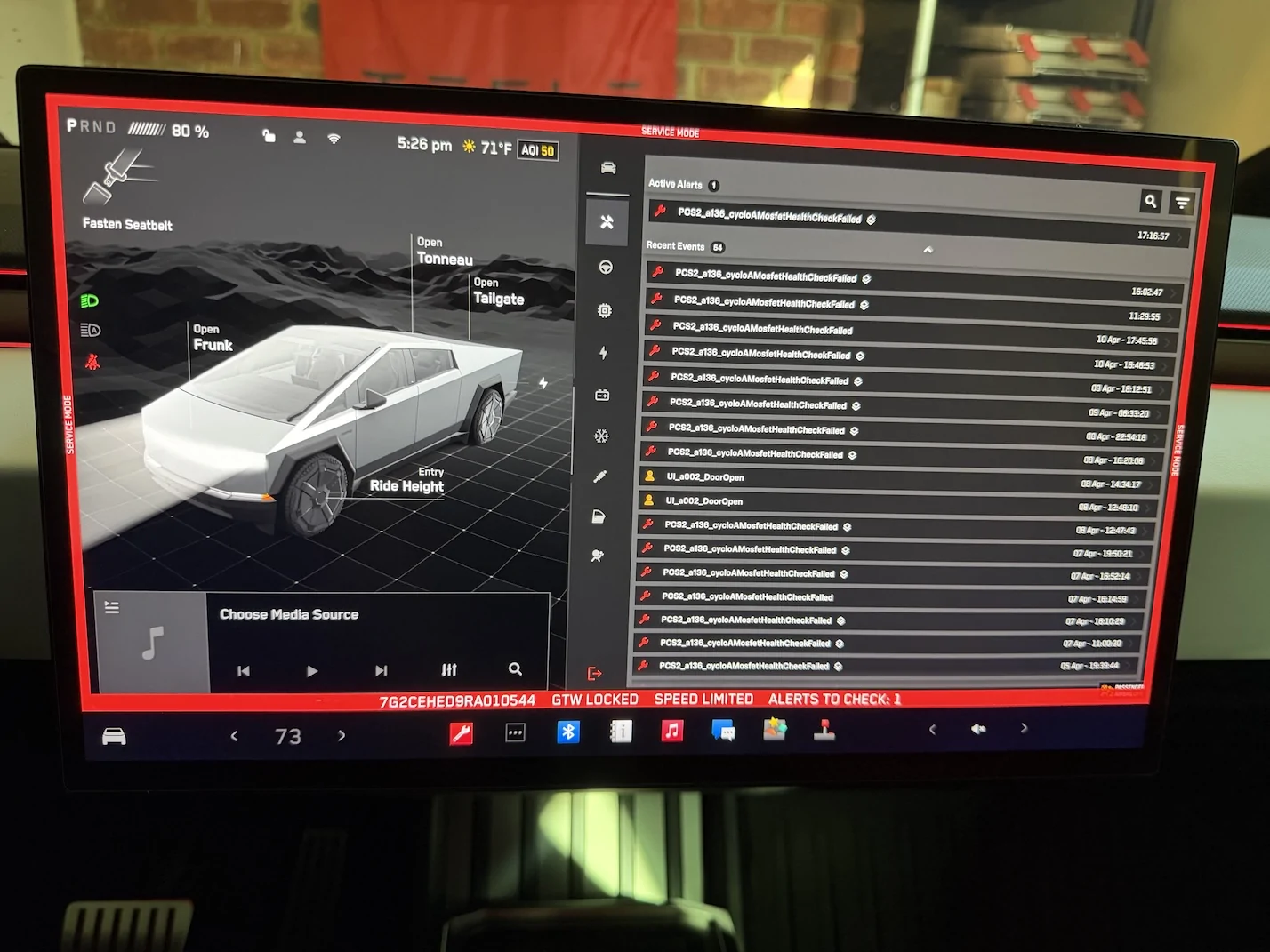Open the media list icon above music note
Viewport: 1270px width, 952px height.
tap(111, 608)
